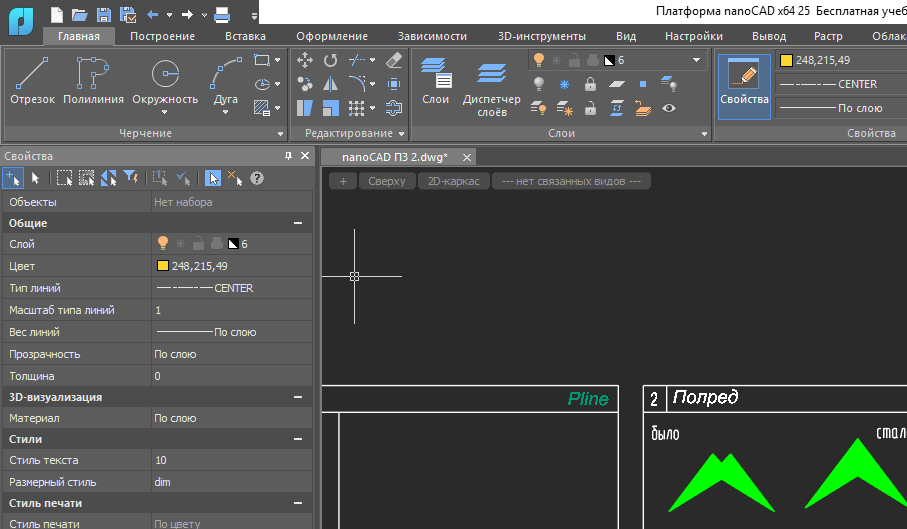This screenshot has height=529, width=907.
Task: Click нет связанных видов button
Action: click(571, 181)
